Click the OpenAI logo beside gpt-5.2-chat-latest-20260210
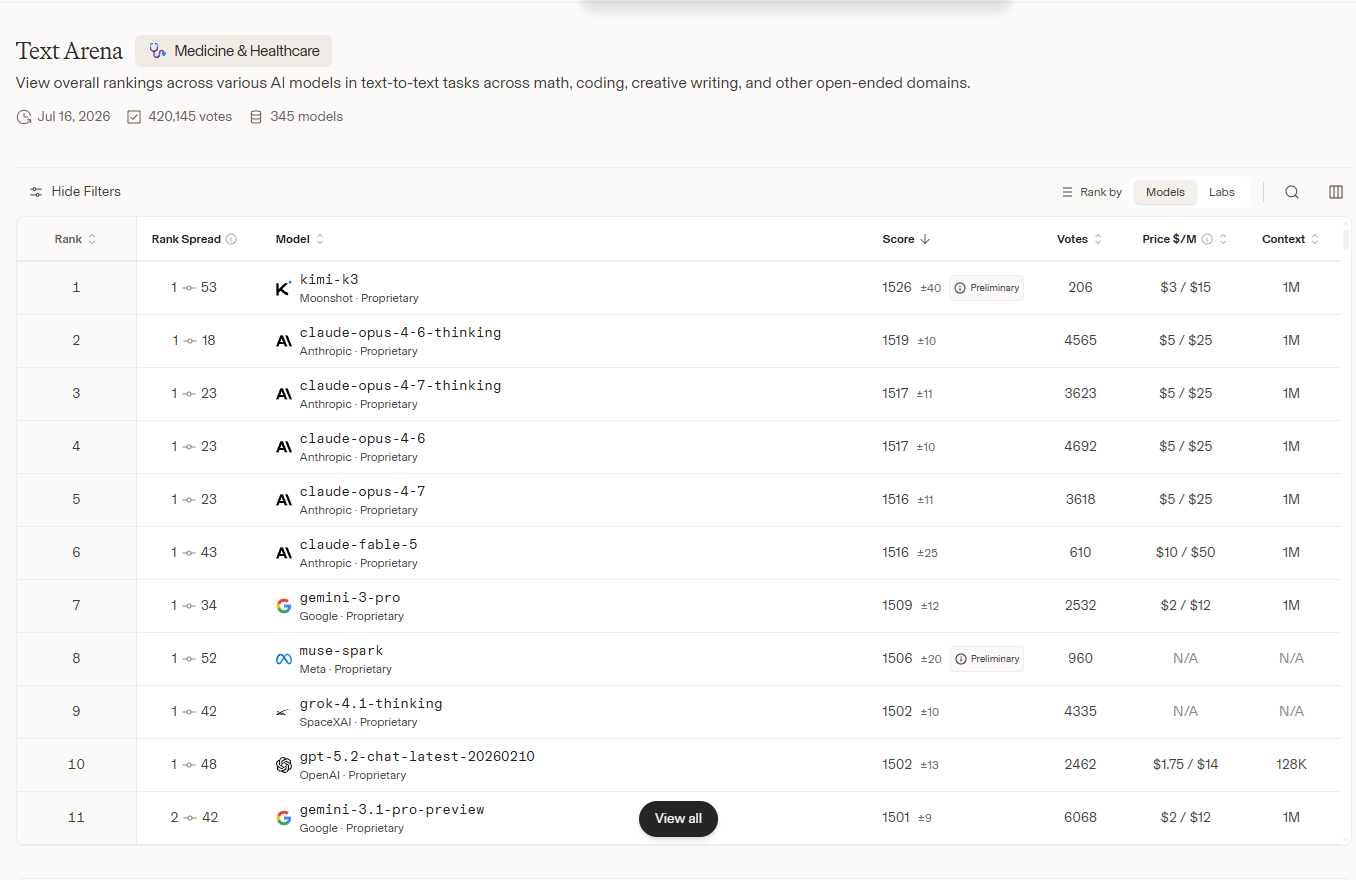The image size is (1356, 880). (284, 765)
